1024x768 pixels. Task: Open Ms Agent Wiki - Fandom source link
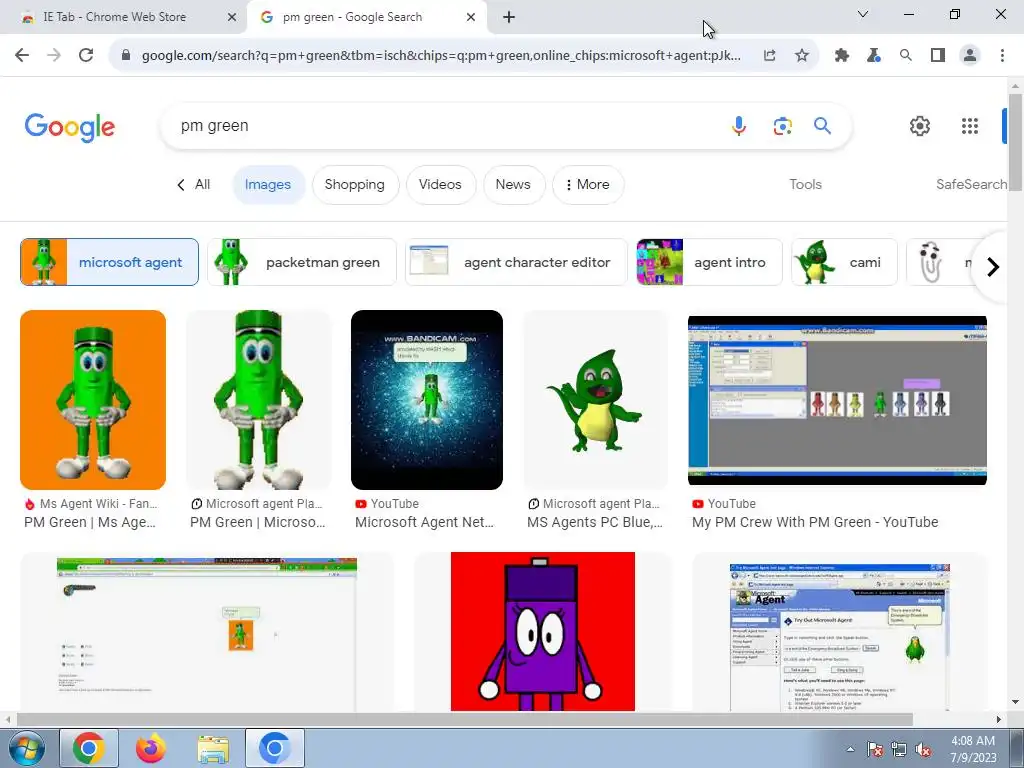click(x=91, y=504)
